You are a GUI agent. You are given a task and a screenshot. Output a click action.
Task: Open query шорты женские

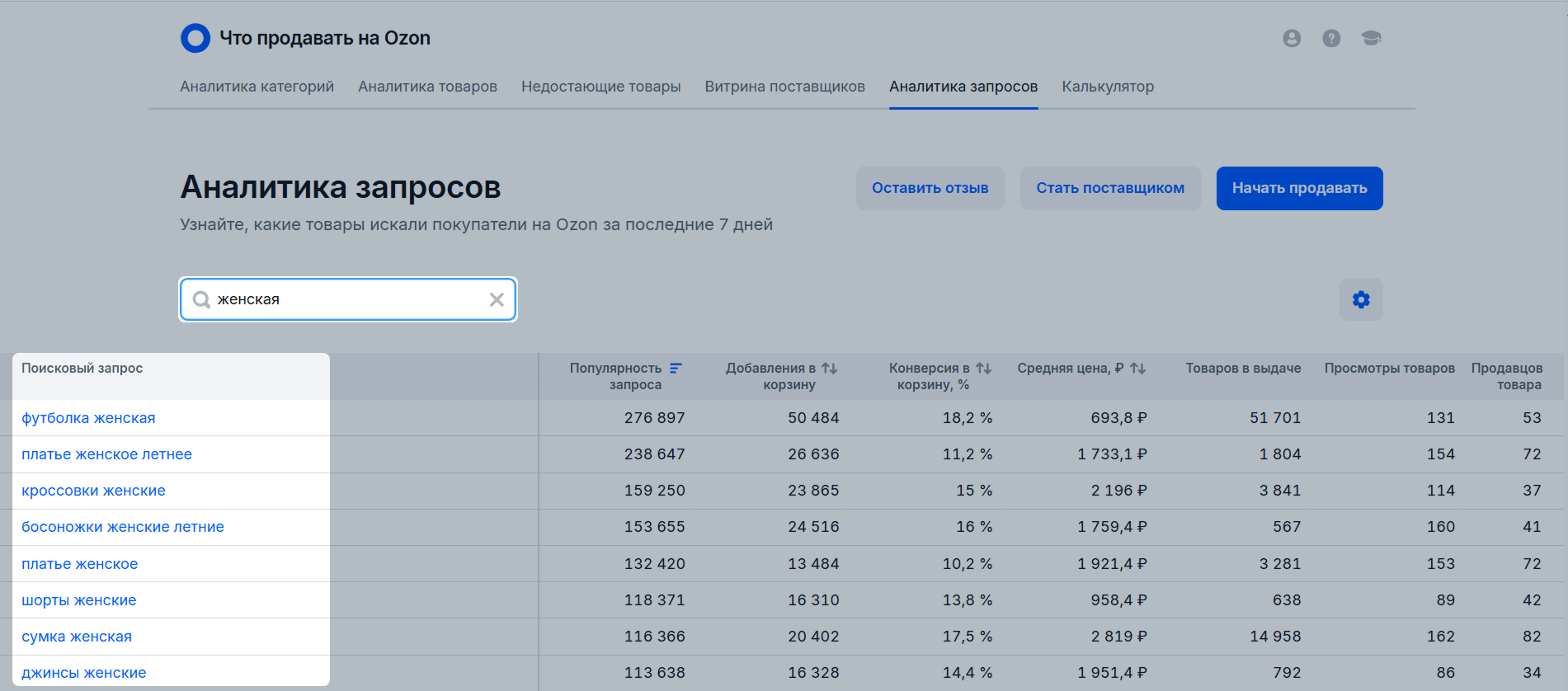[x=78, y=600]
